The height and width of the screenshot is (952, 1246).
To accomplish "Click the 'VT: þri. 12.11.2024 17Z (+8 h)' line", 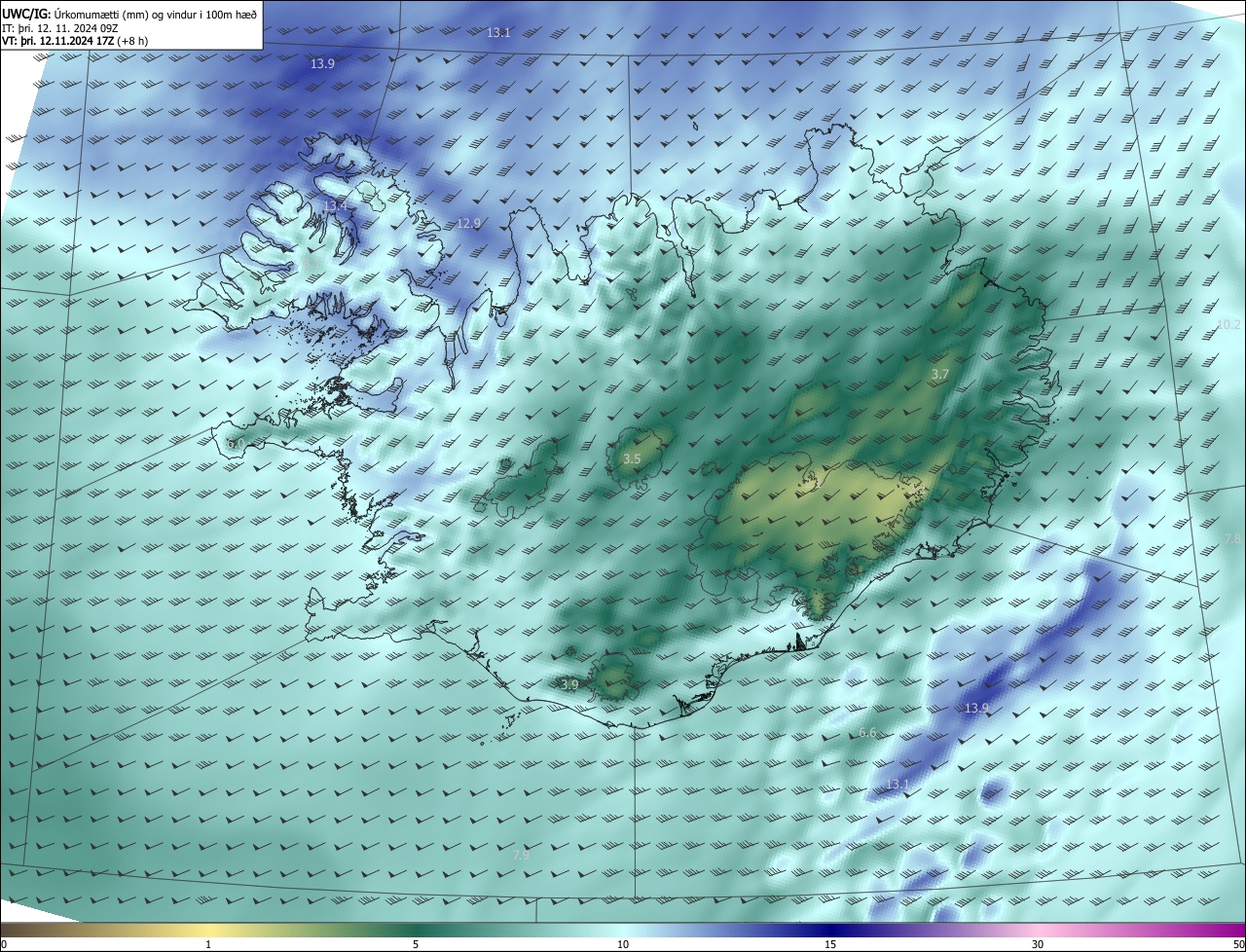I will click(x=75, y=41).
